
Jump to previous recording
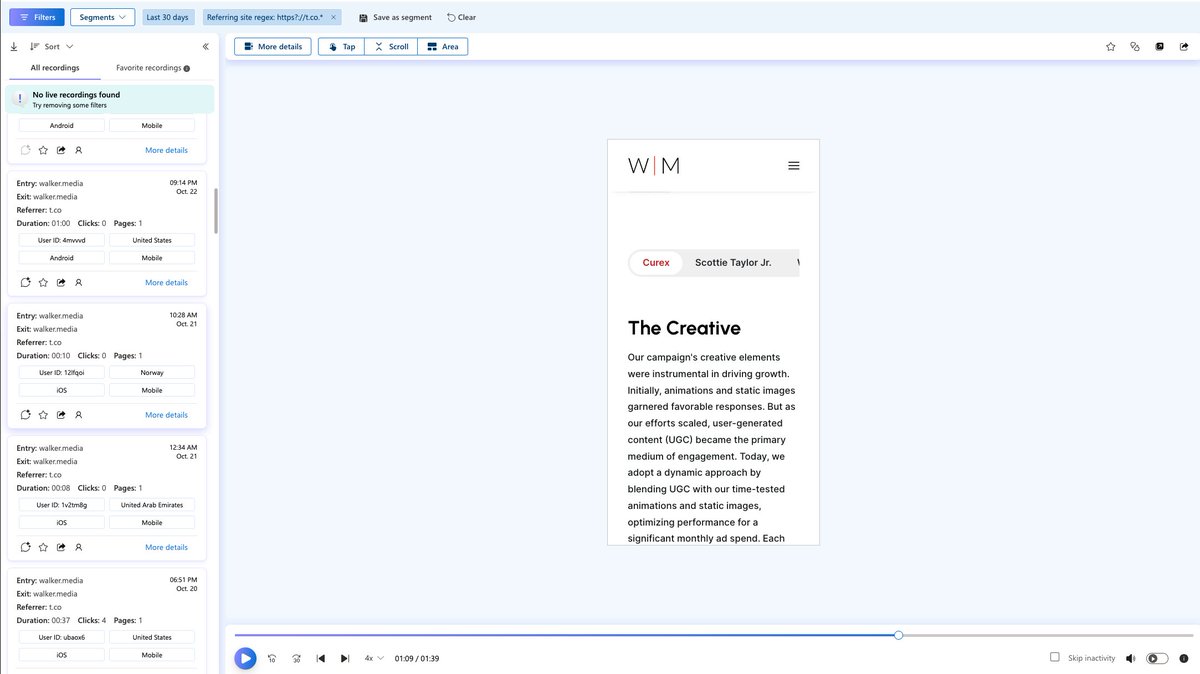(x=320, y=658)
